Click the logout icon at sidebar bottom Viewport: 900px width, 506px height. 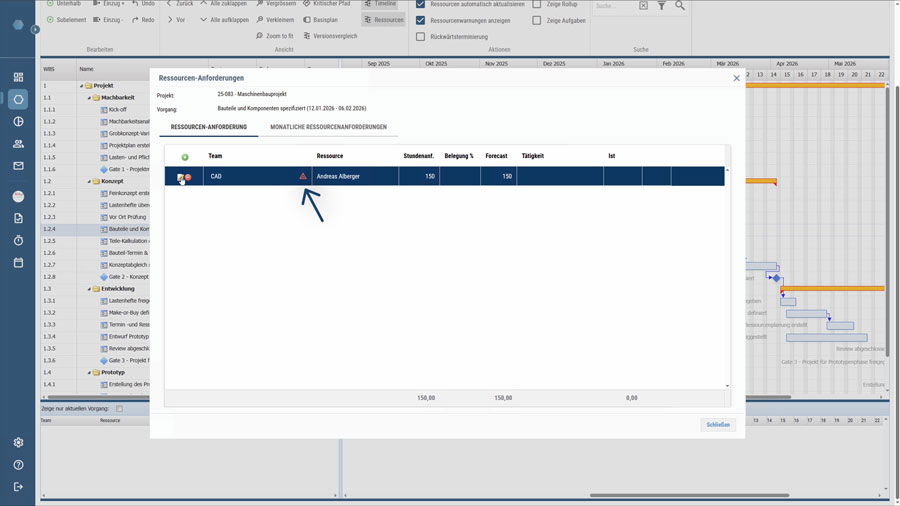tap(18, 487)
